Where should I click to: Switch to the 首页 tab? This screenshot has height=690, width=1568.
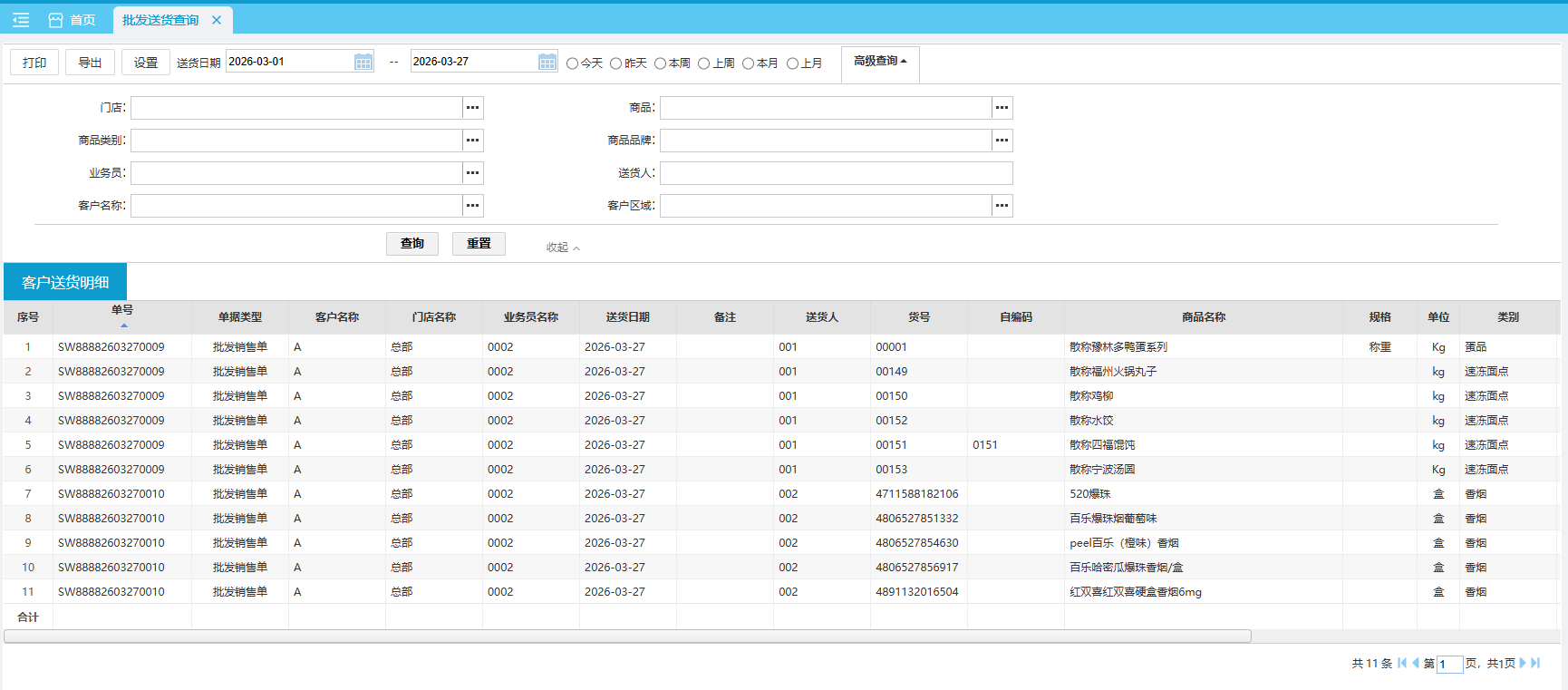click(73, 20)
